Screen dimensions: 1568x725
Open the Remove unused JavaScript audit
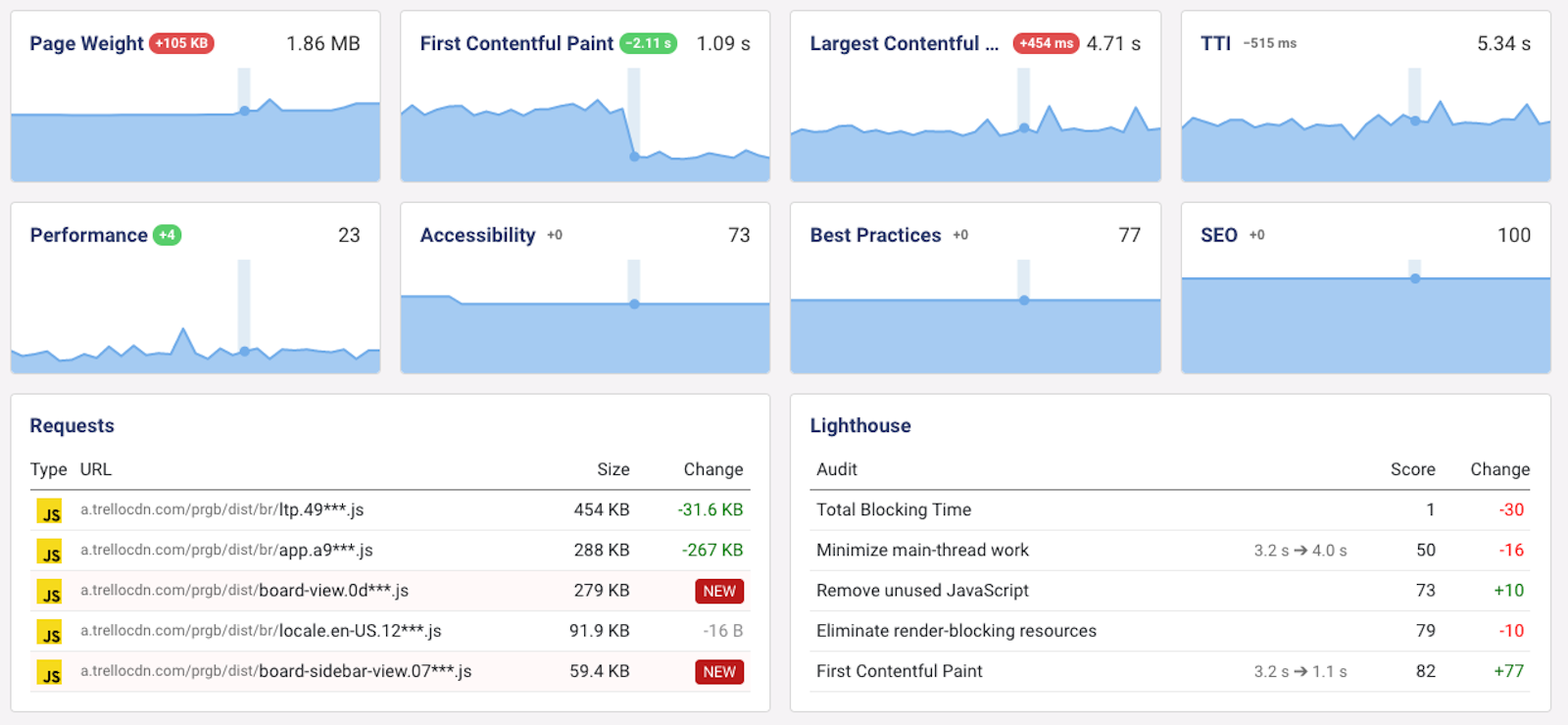click(921, 591)
